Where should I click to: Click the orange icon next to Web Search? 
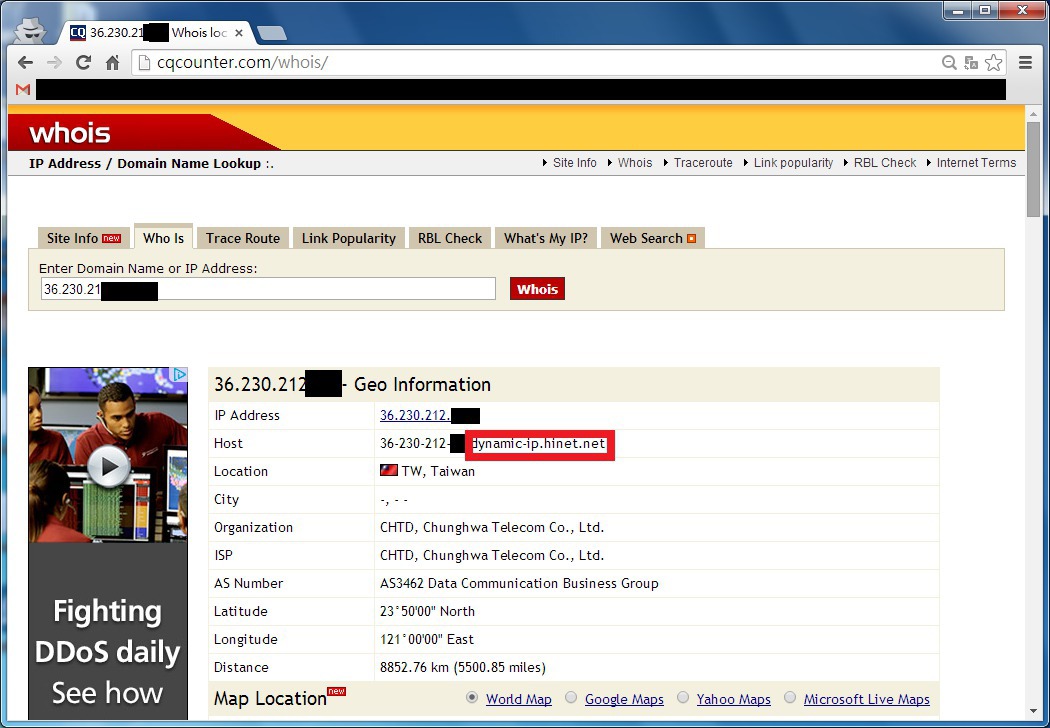(x=692, y=238)
